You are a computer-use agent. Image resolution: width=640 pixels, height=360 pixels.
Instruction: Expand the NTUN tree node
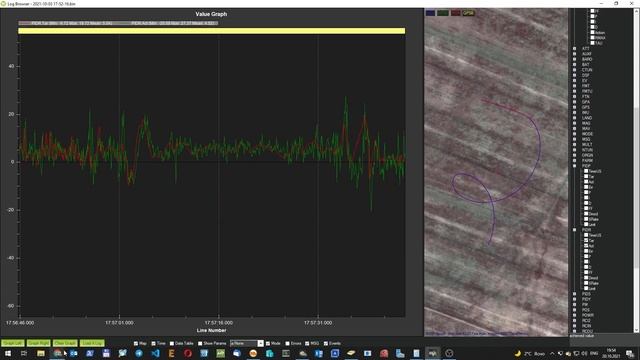[x=575, y=149]
